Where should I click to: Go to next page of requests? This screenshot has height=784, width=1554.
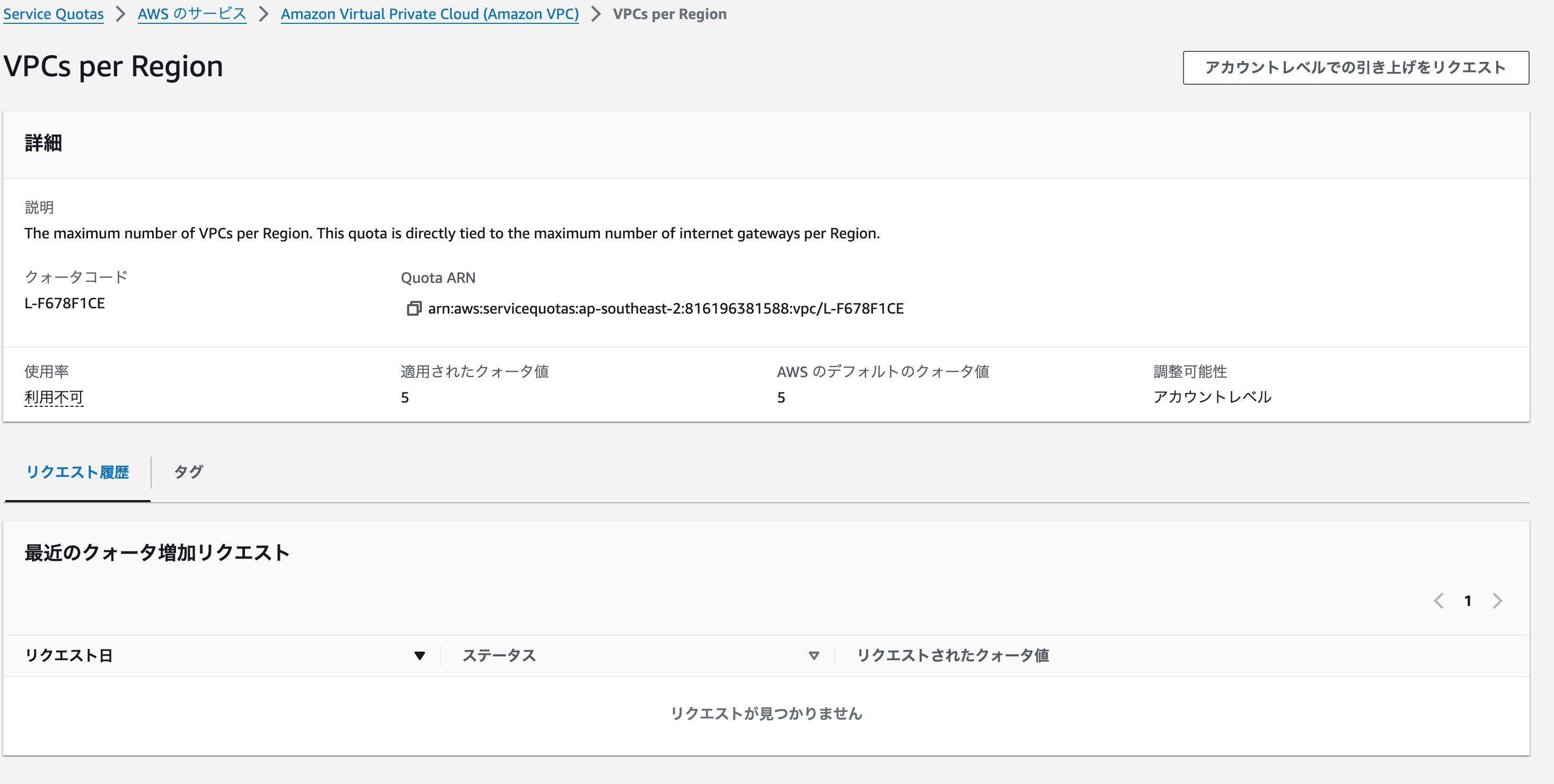[x=1497, y=601]
